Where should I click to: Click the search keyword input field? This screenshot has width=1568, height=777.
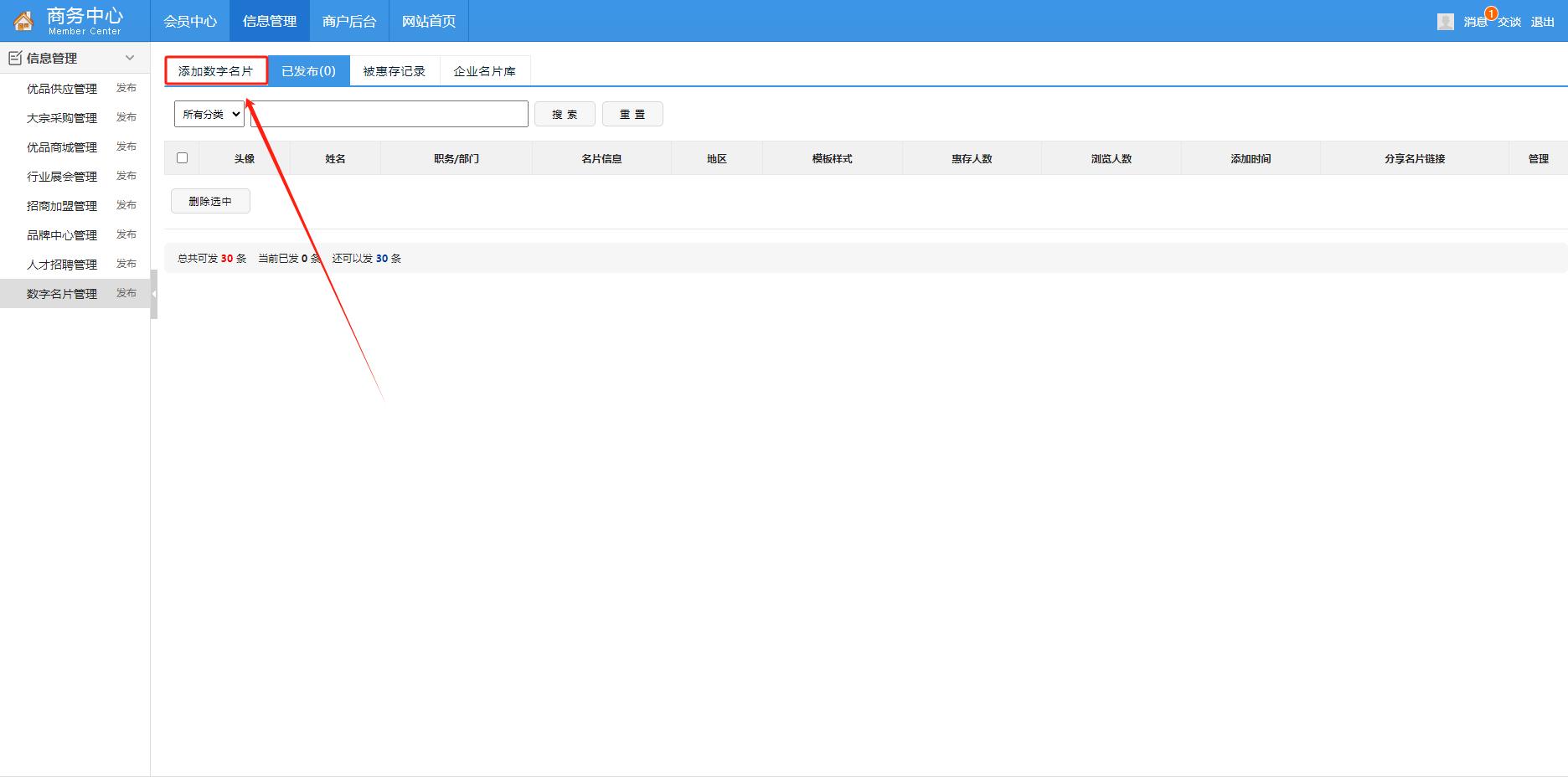tap(389, 114)
